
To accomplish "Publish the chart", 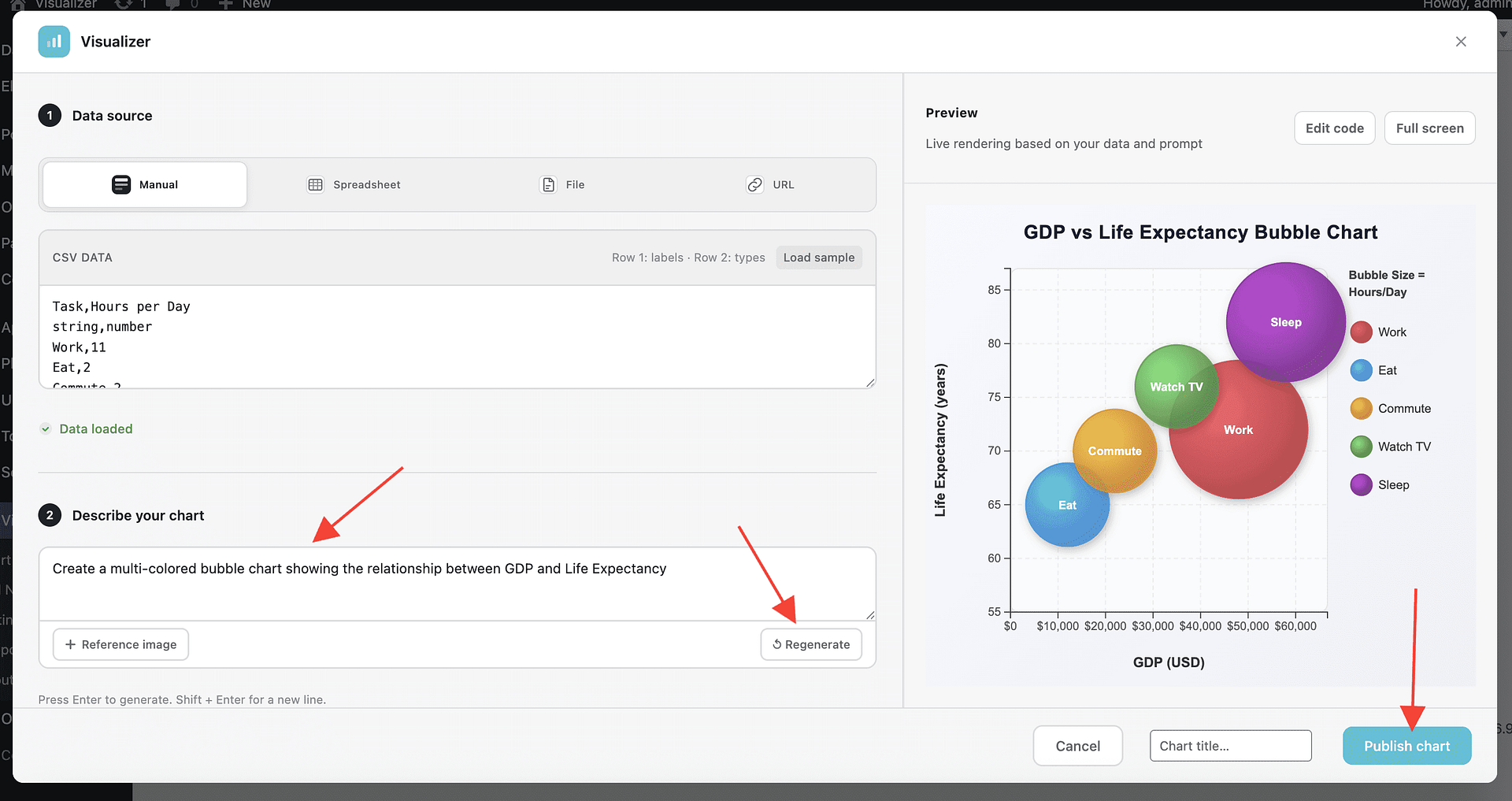I will (1406, 746).
